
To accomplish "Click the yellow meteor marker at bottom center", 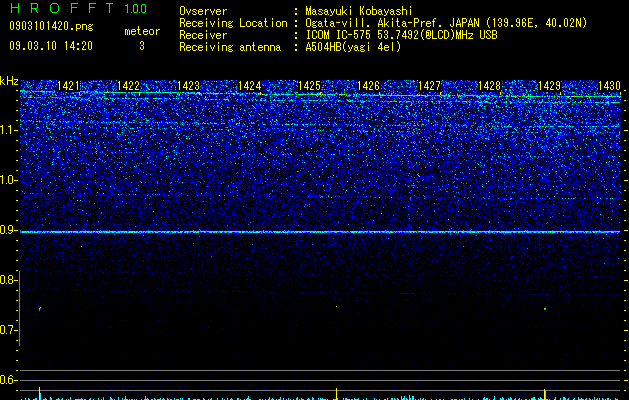I will click(x=337, y=393).
